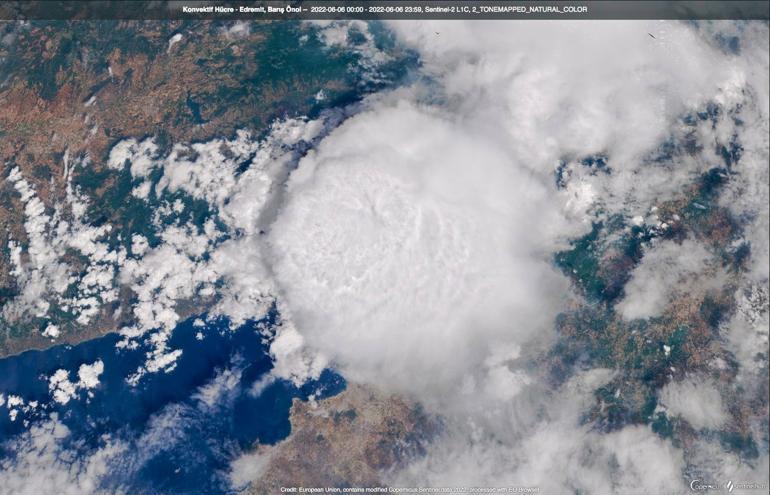Click the large circular convective cloud in the image
This screenshot has width=770, height=495.
click(x=415, y=246)
